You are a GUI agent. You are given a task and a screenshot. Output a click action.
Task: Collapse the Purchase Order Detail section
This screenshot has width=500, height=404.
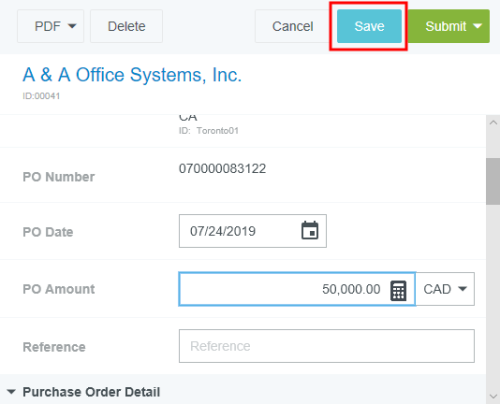click(11, 392)
